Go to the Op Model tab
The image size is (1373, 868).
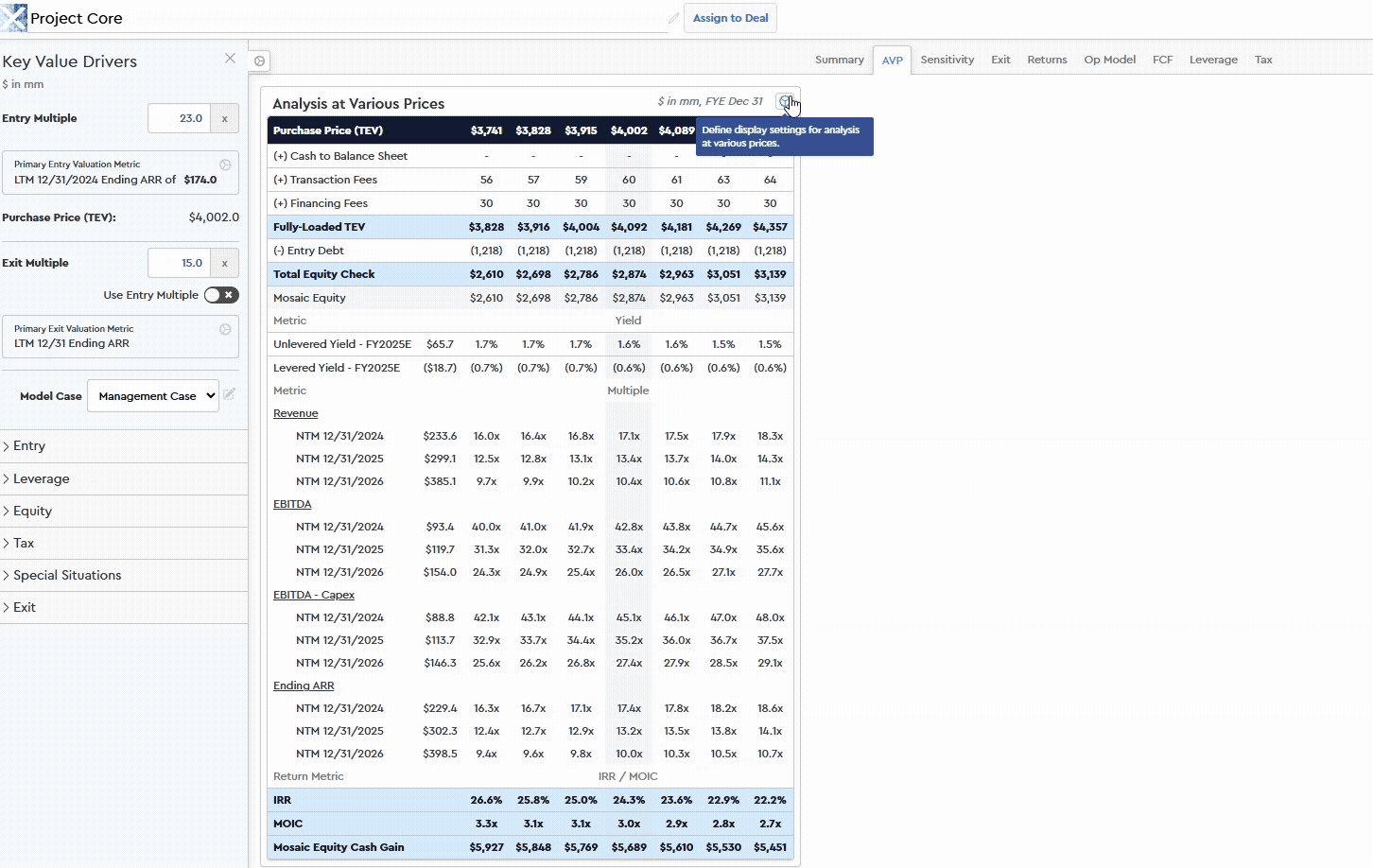pyautogui.click(x=1109, y=60)
